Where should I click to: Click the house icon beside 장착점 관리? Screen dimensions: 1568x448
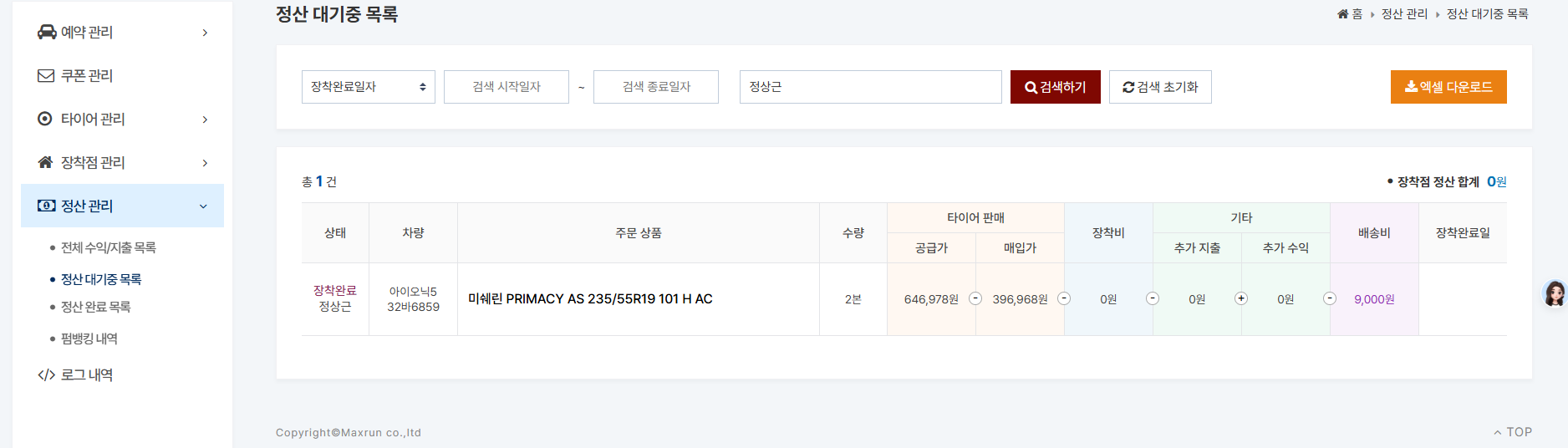tap(46, 162)
